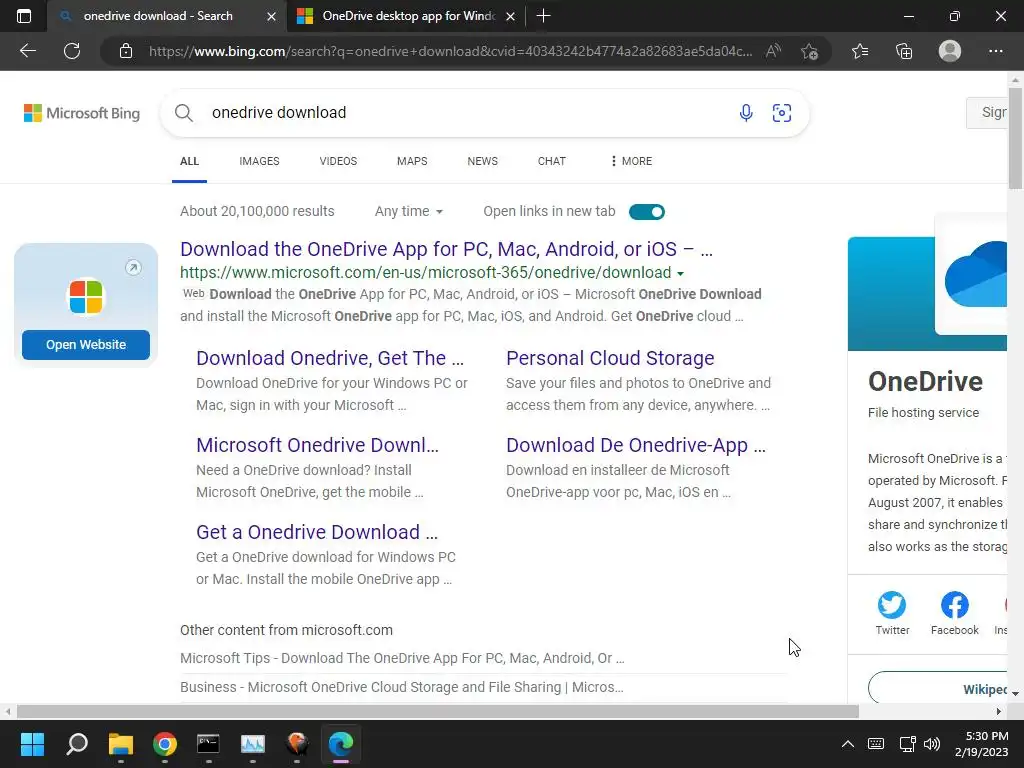Close the OneDrive desktop app tab

(x=511, y=16)
